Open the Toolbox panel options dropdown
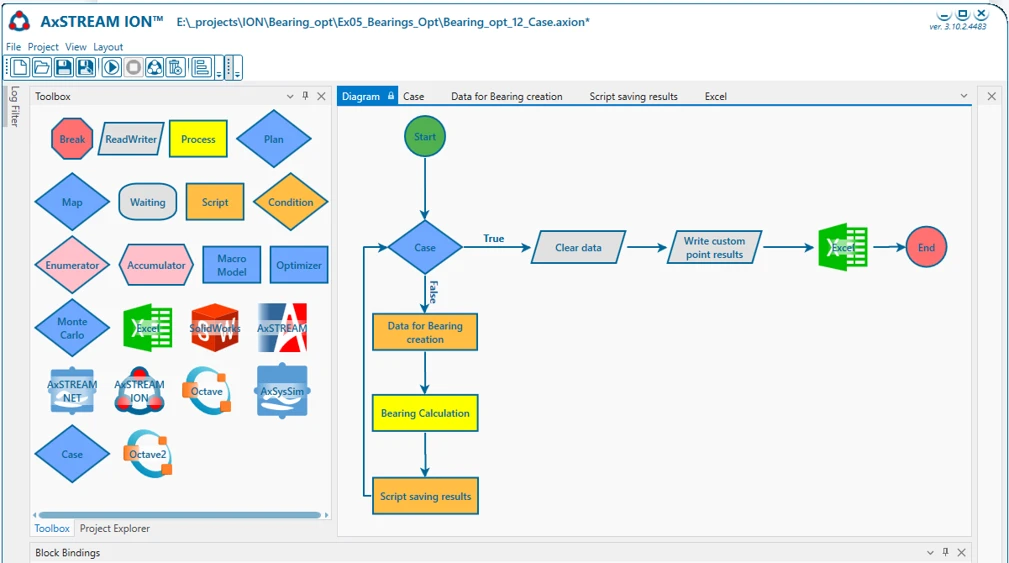Screen dimensions: 1009x563 [x=290, y=97]
